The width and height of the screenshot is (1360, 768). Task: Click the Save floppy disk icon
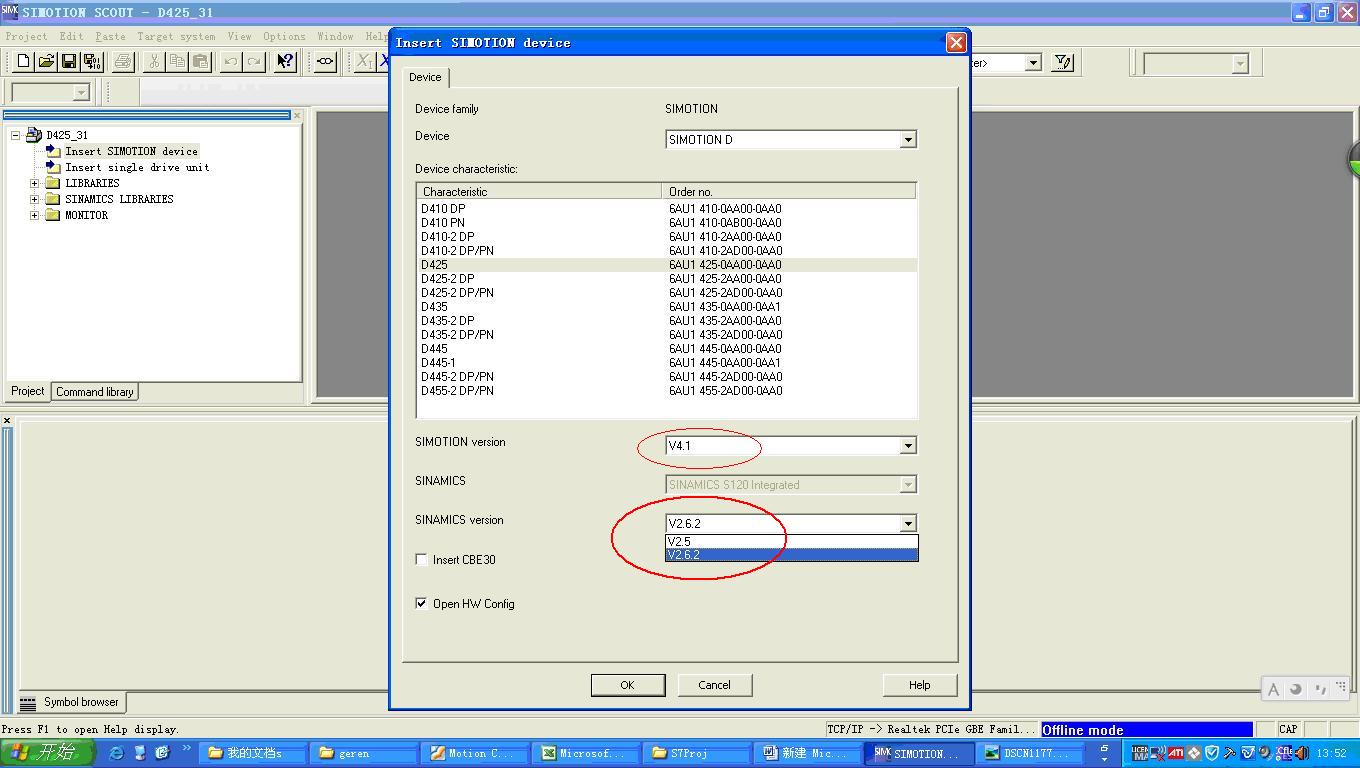coord(69,62)
